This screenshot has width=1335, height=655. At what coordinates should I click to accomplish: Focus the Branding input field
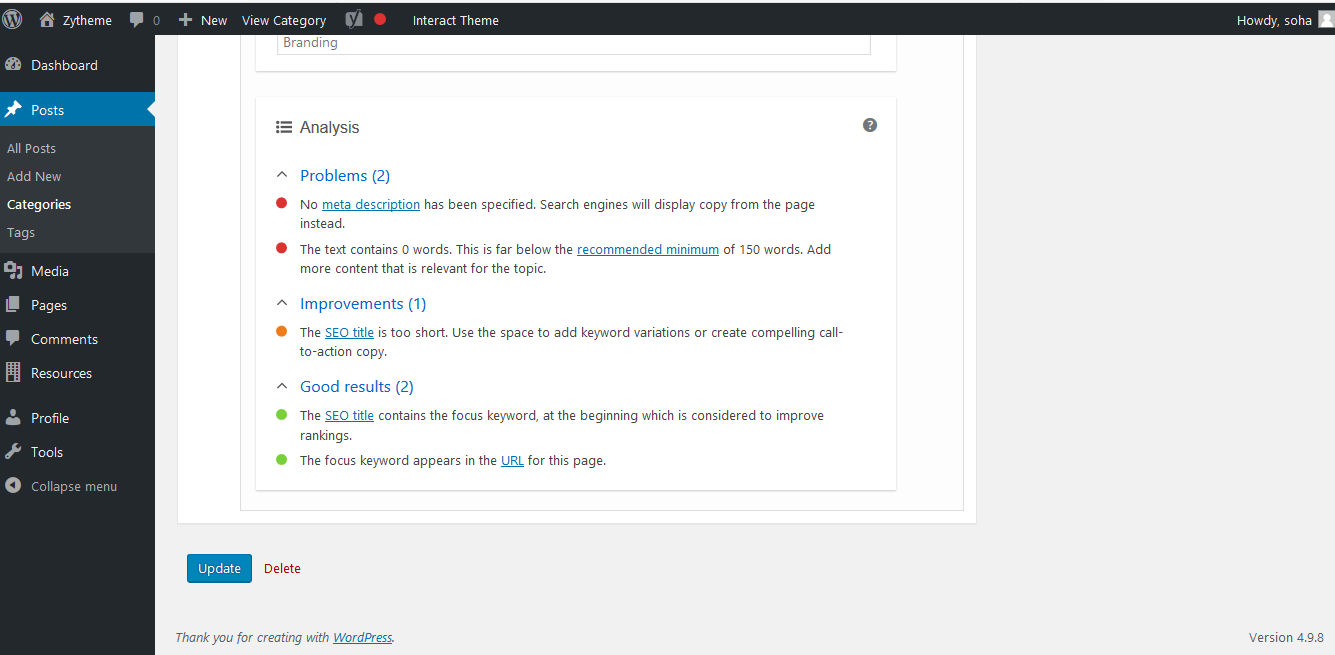[x=573, y=44]
